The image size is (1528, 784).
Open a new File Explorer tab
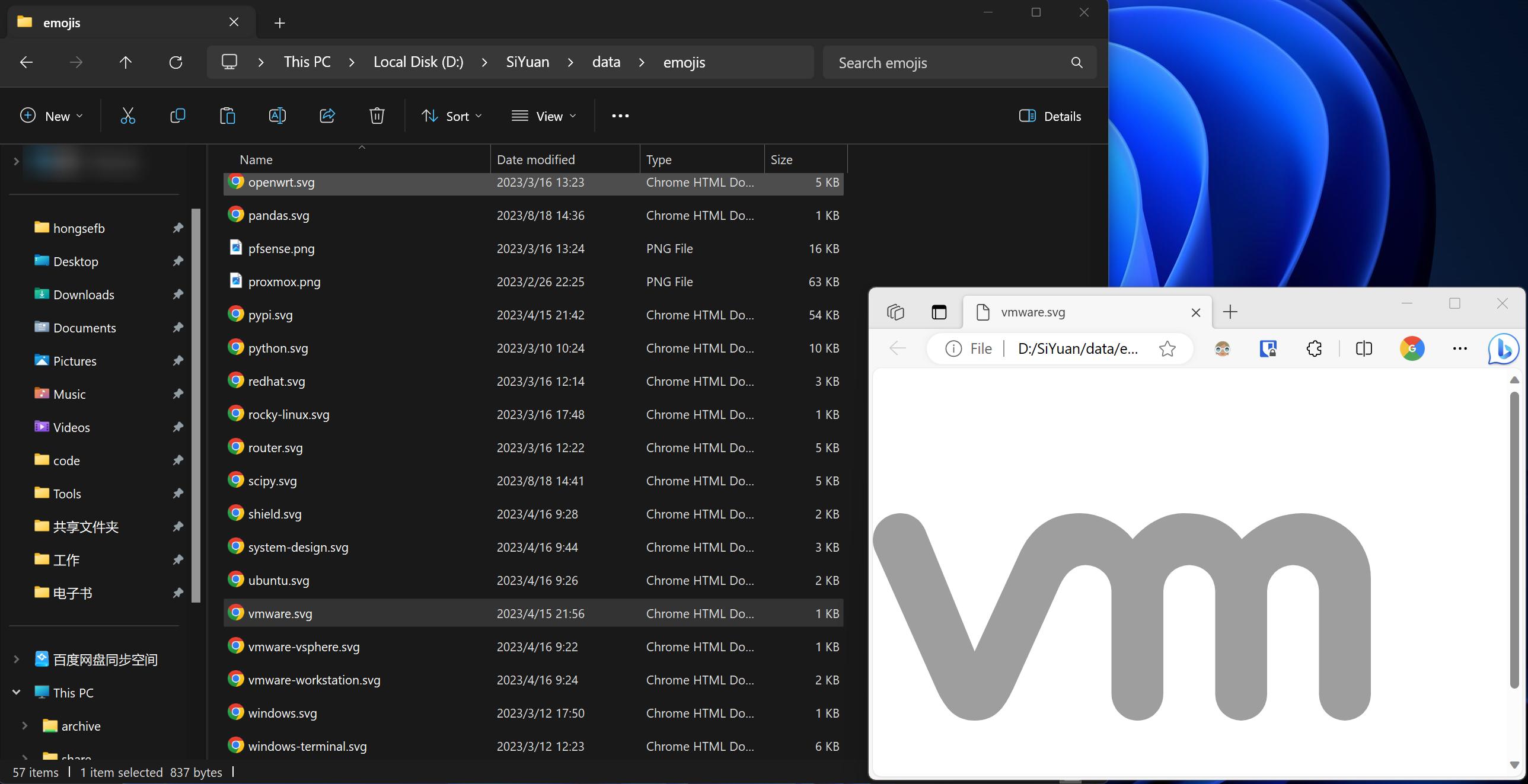coord(279,23)
